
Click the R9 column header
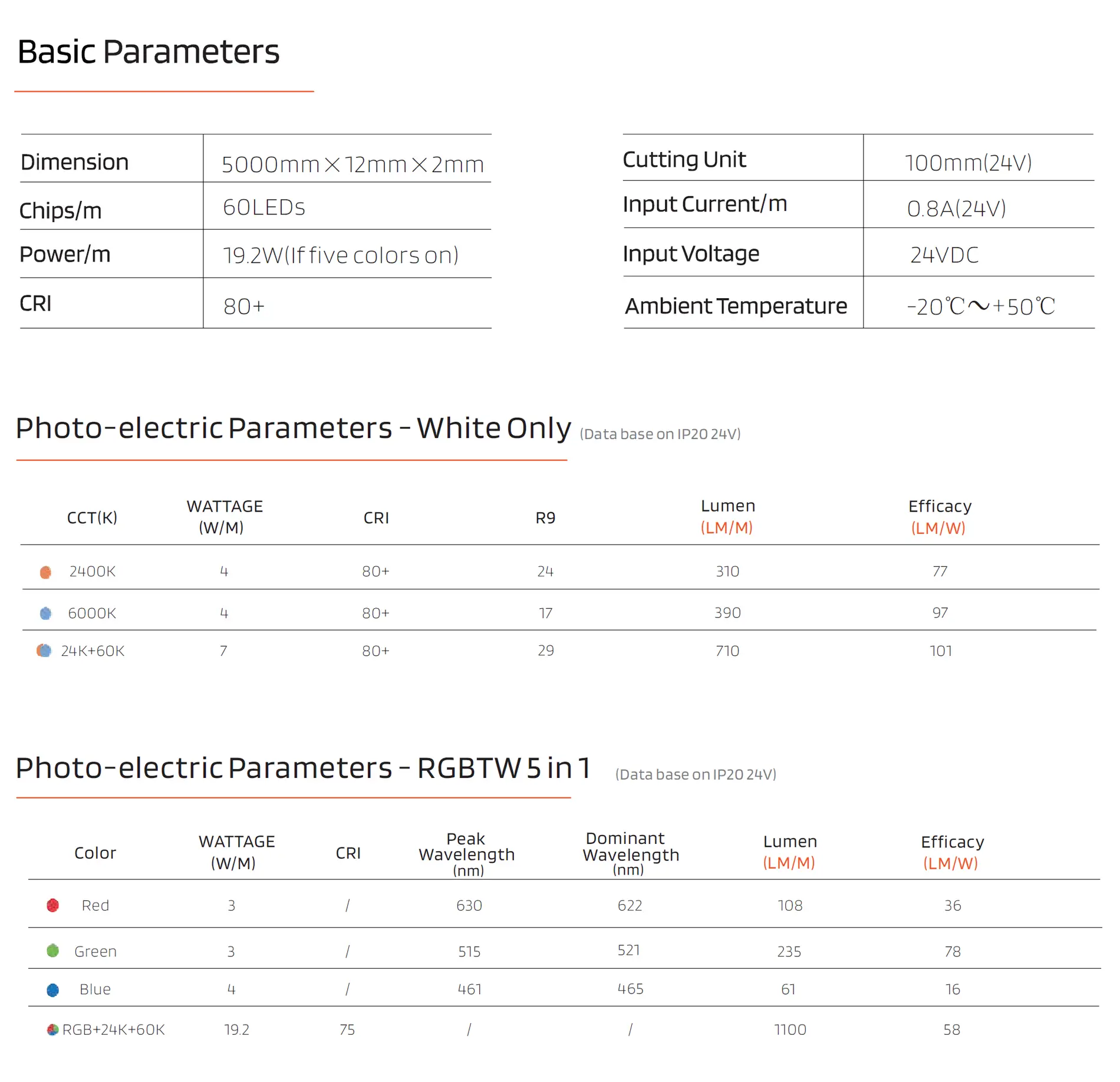[x=545, y=518]
